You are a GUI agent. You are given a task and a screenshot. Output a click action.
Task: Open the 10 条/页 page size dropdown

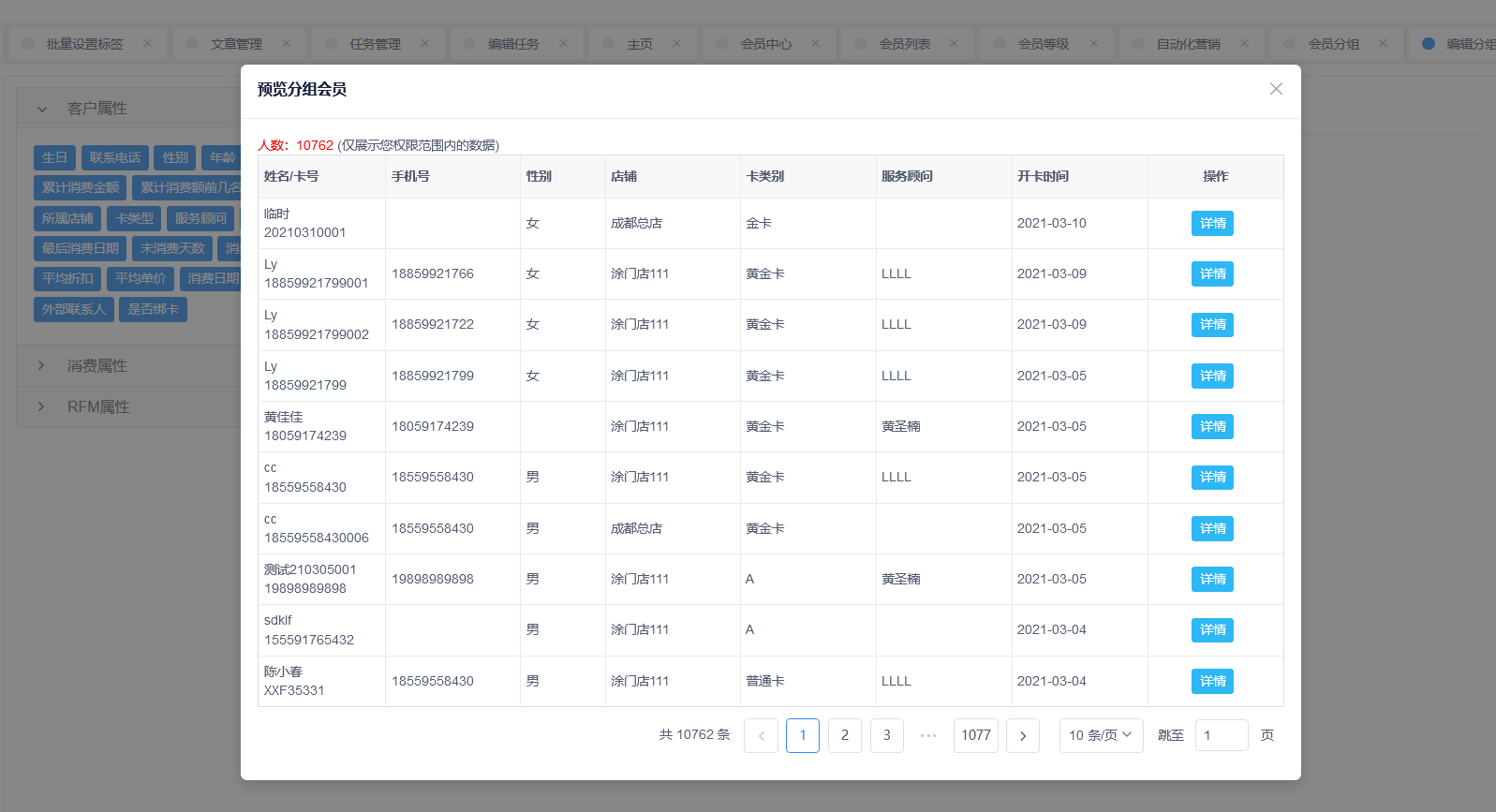1101,736
